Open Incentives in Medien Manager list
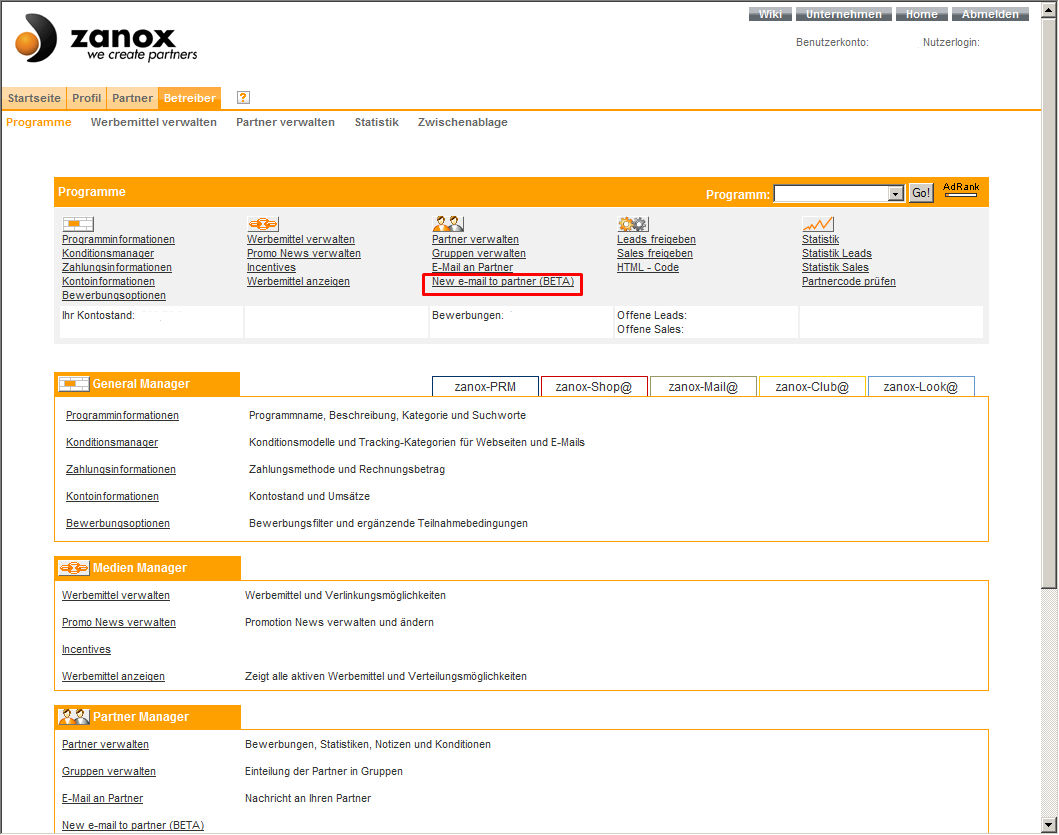The height and width of the screenshot is (835, 1059). [x=86, y=649]
